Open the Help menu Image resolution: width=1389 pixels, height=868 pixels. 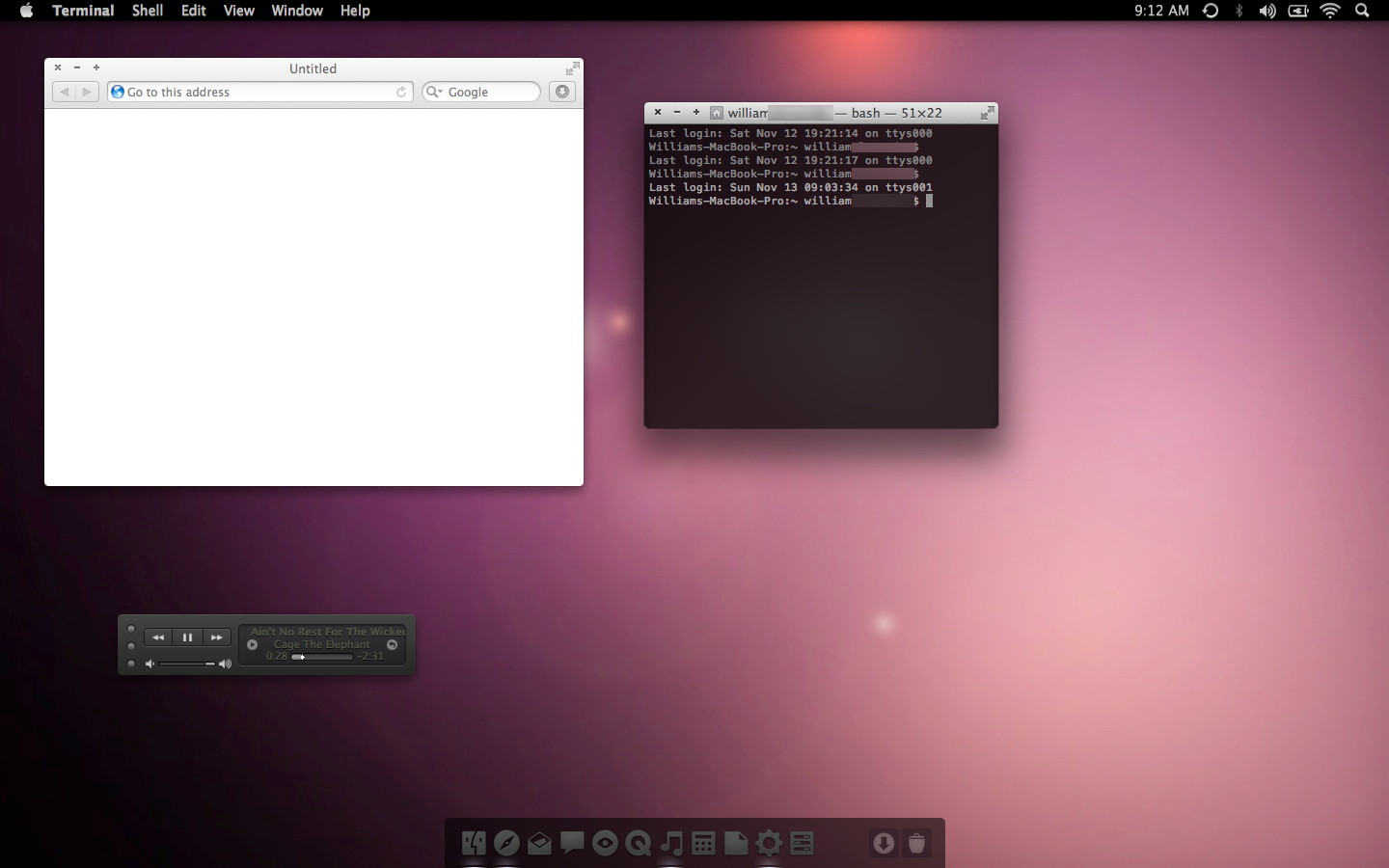tap(355, 11)
